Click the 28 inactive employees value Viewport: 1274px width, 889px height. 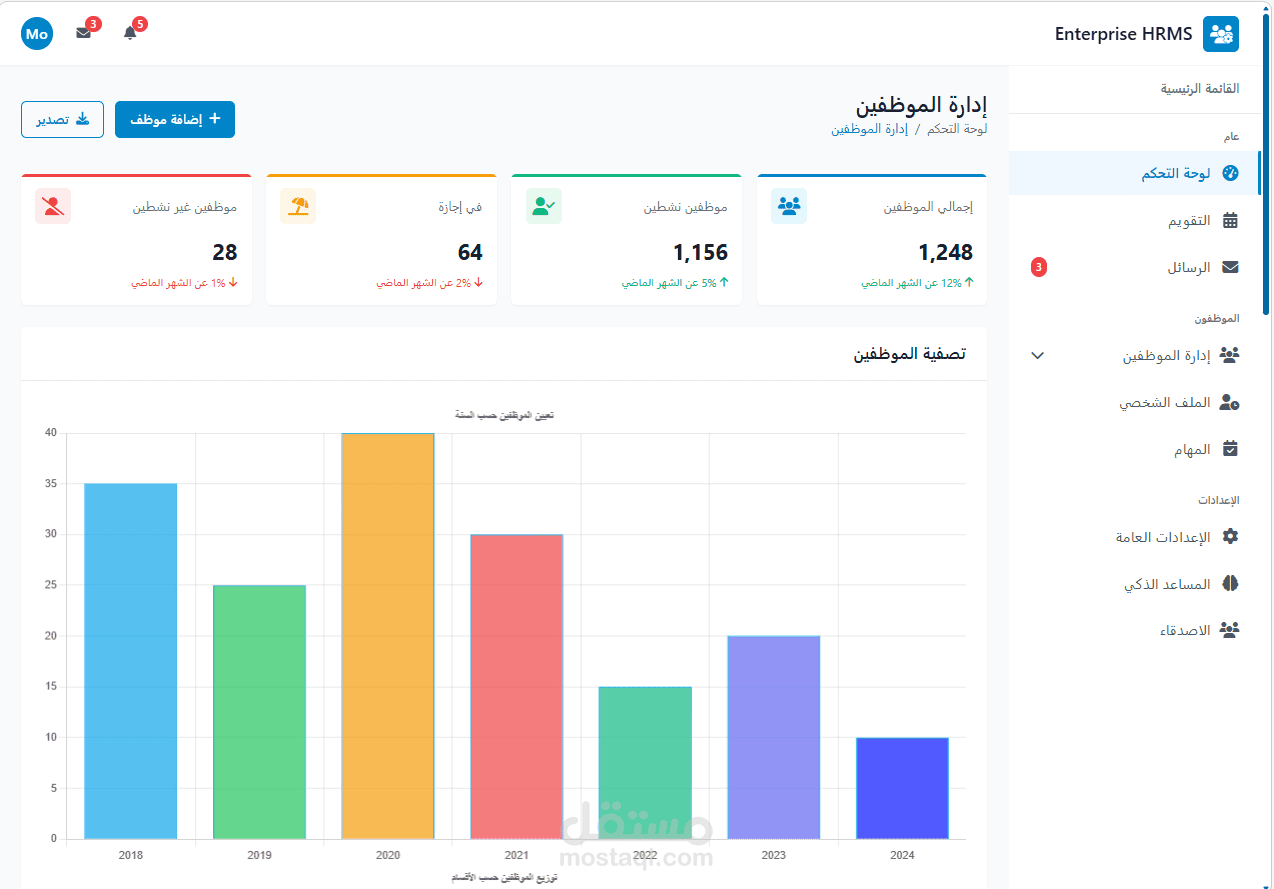click(225, 252)
